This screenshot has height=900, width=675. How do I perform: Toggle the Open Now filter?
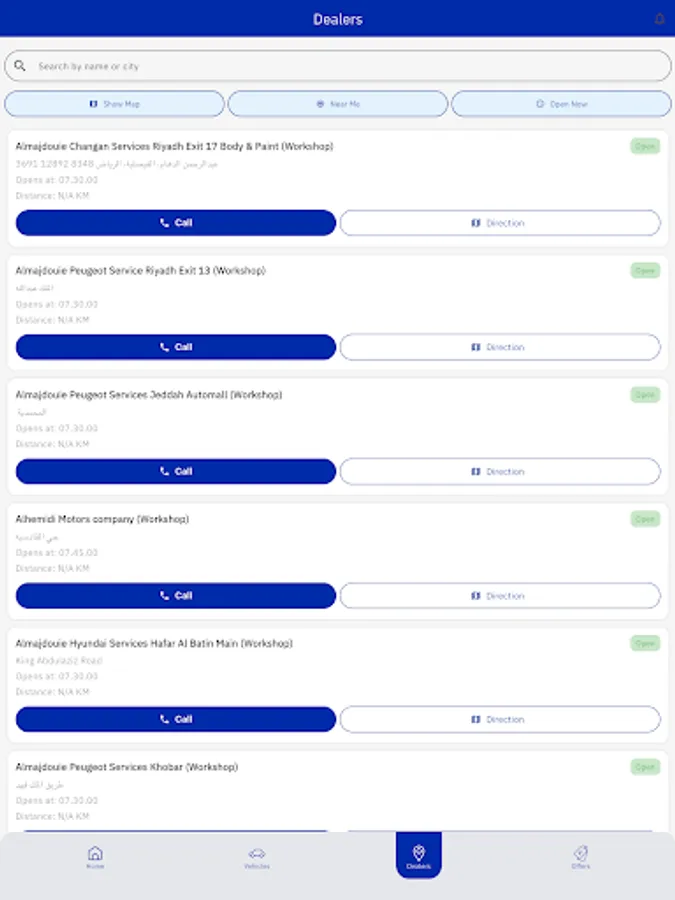(560, 103)
